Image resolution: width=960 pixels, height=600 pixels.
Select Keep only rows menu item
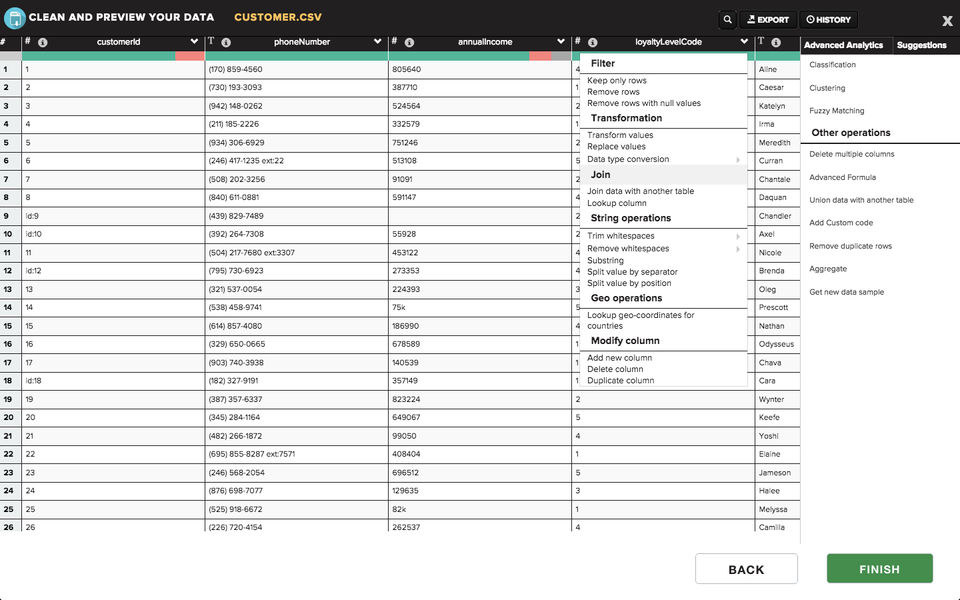[x=617, y=81]
